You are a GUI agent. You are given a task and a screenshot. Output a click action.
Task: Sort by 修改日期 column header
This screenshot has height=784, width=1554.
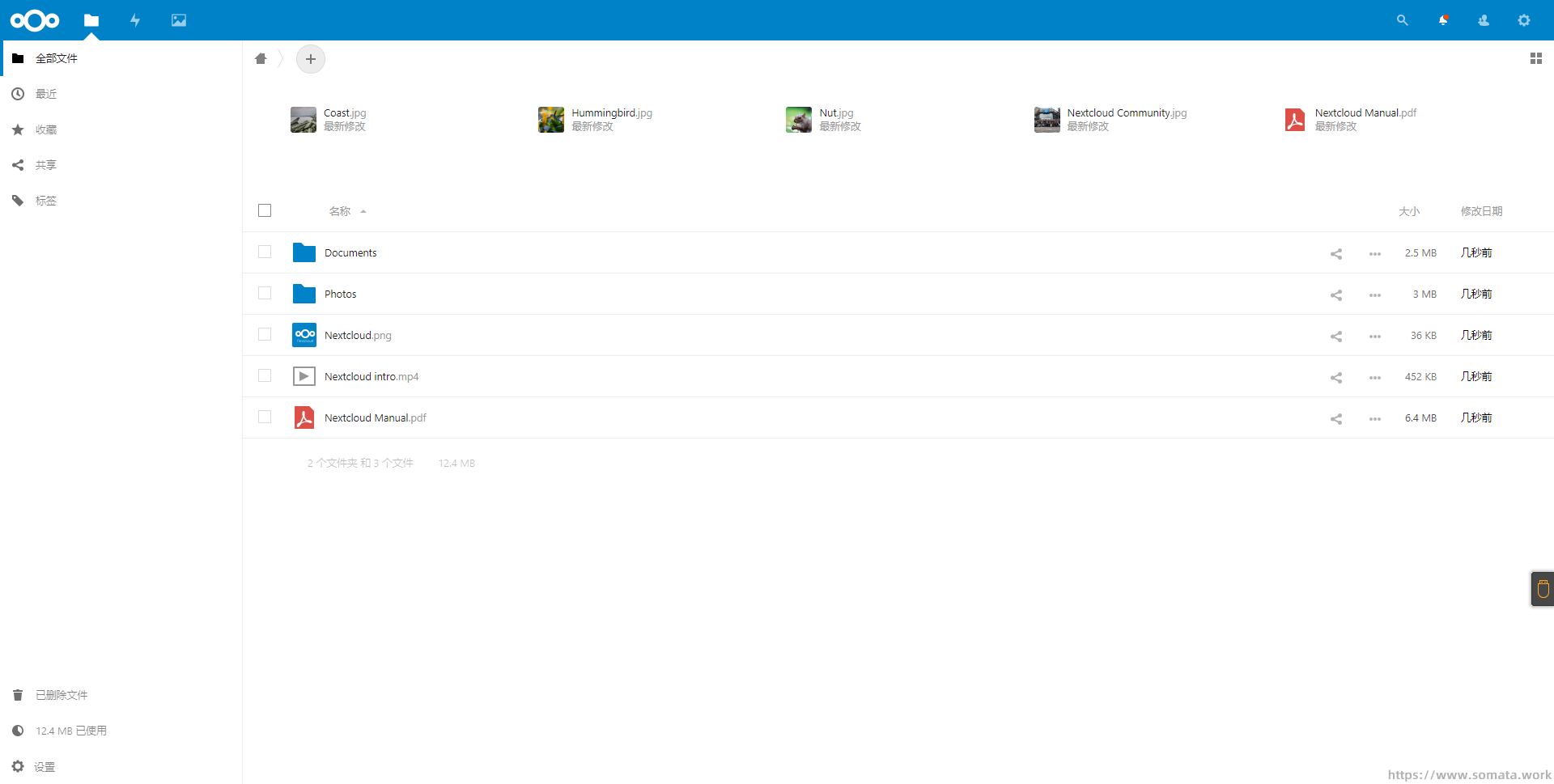(1481, 211)
